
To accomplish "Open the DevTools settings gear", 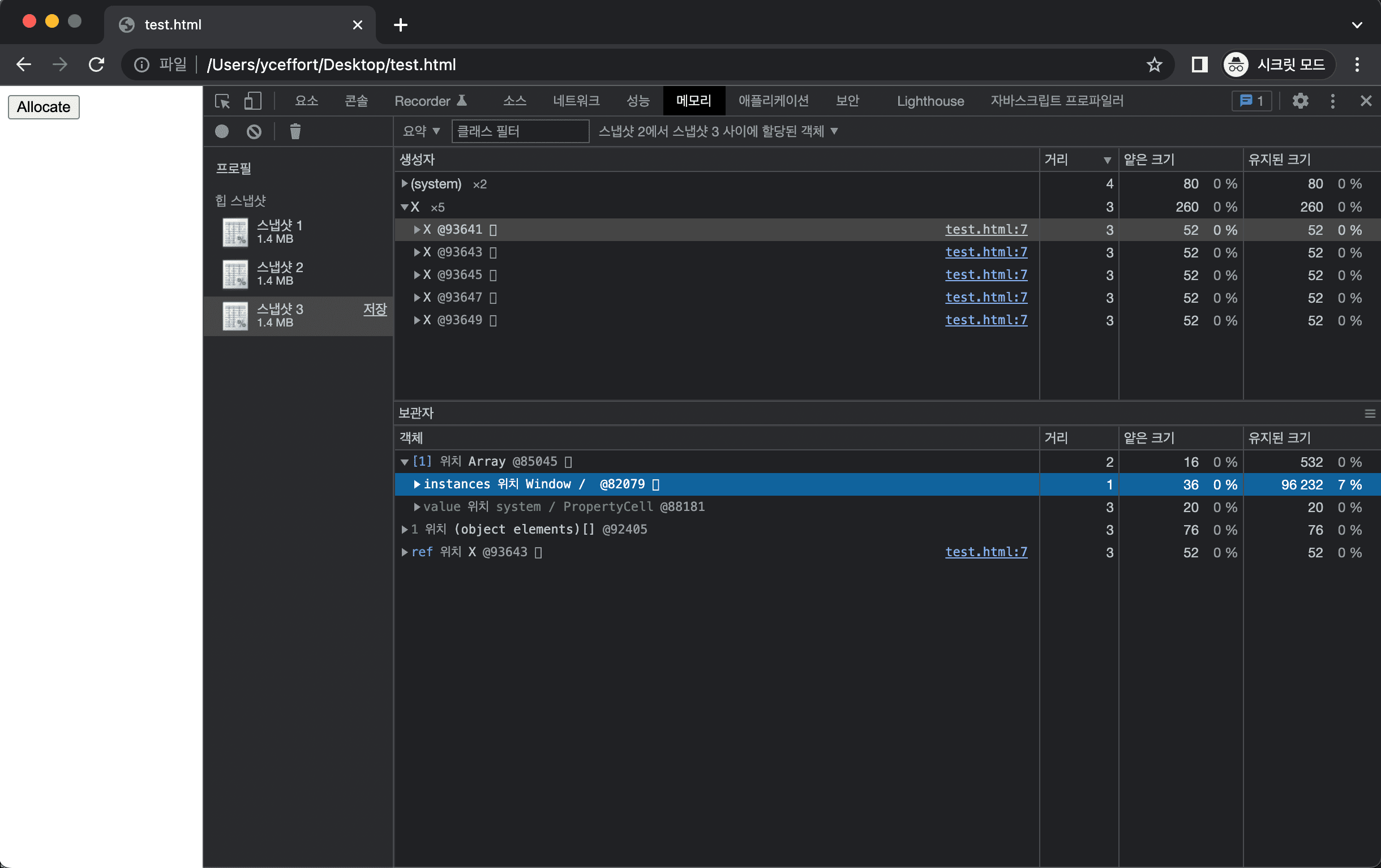I will click(x=1300, y=101).
